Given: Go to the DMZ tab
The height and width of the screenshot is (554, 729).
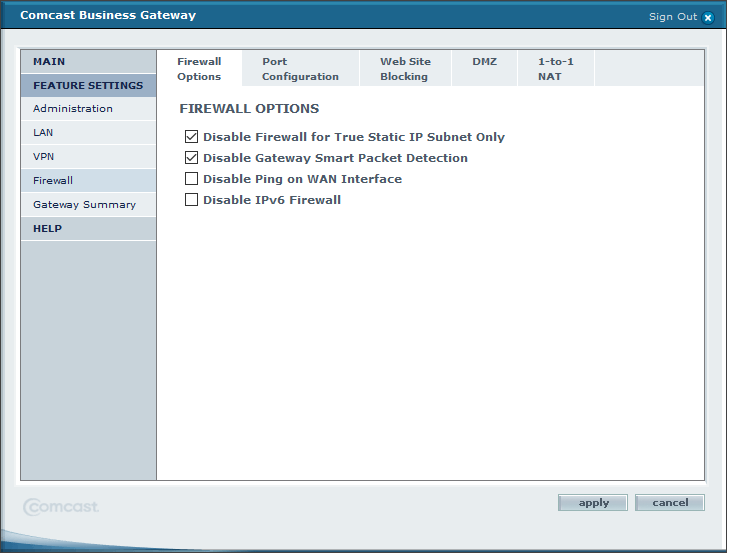Looking at the screenshot, I should [x=484, y=69].
